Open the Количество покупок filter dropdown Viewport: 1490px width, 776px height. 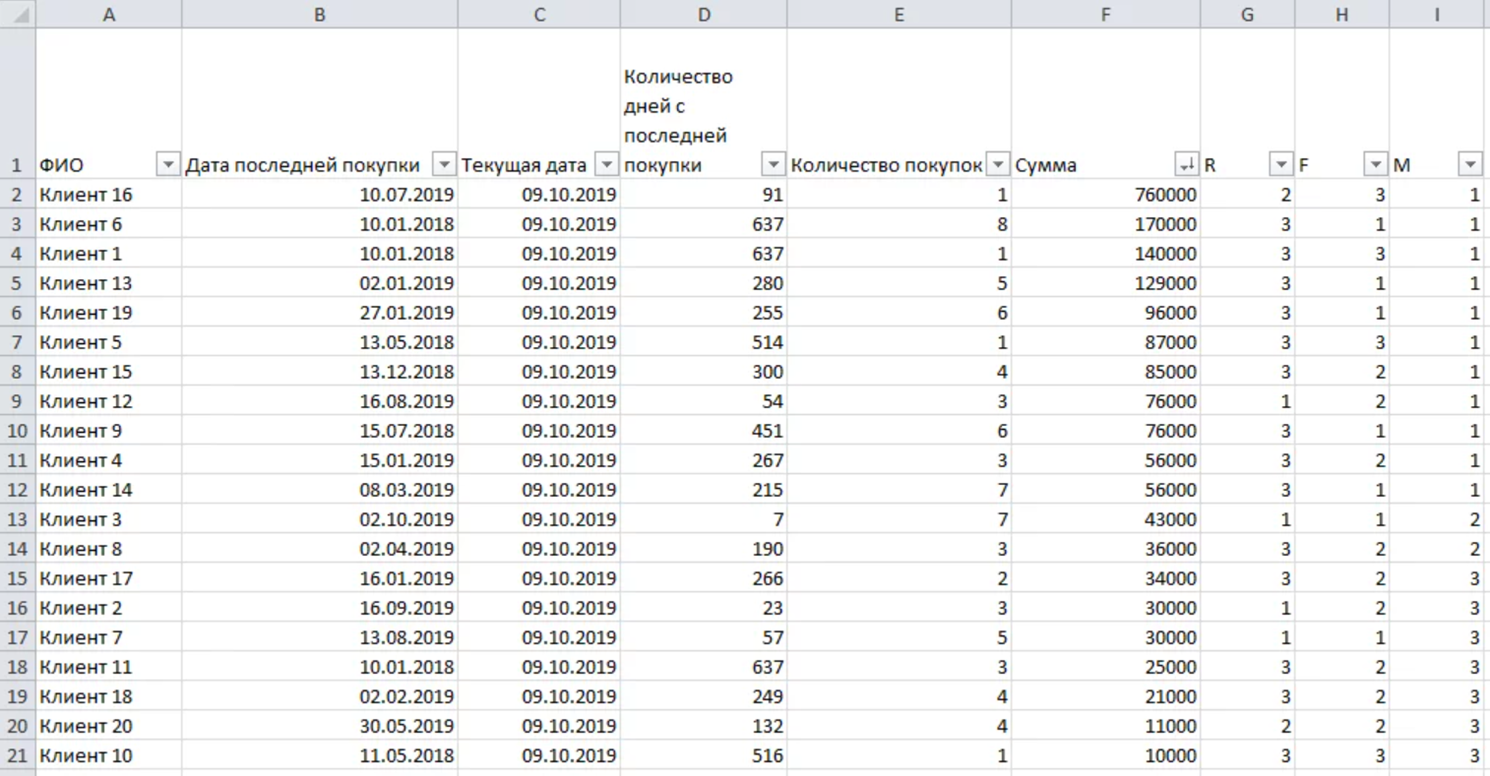[997, 165]
